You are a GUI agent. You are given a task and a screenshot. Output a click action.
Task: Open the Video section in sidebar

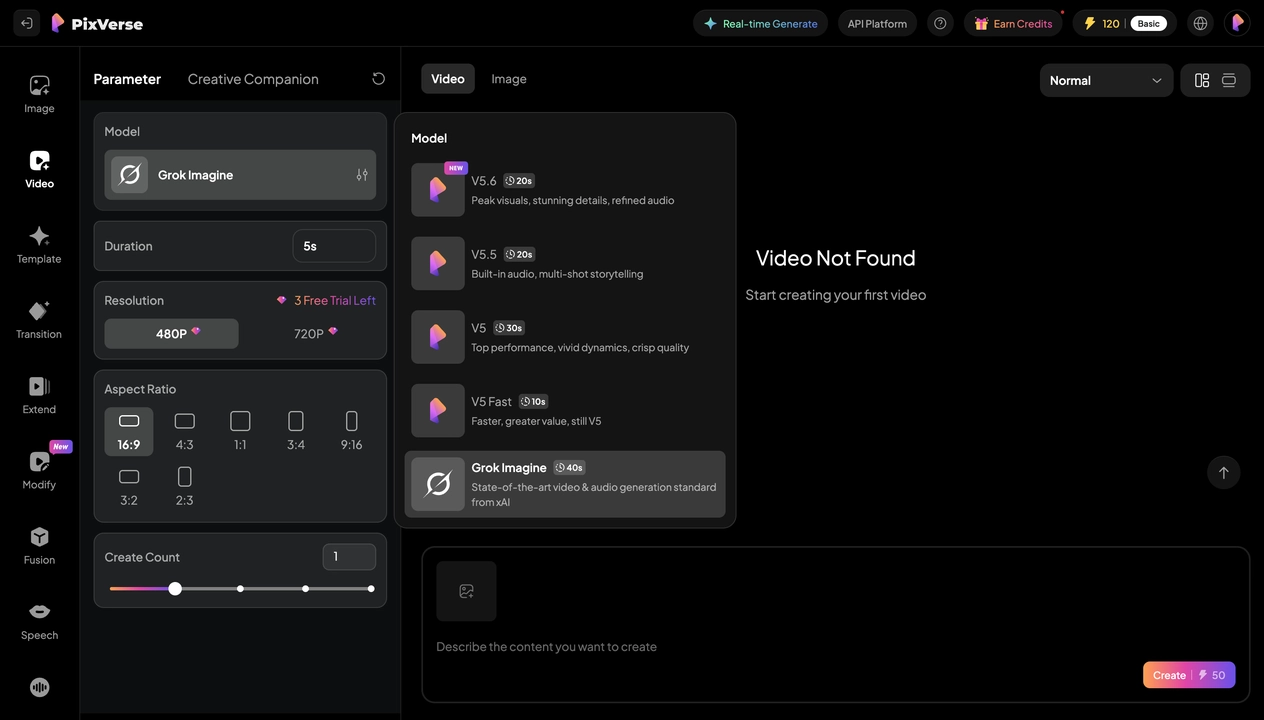coord(39,169)
